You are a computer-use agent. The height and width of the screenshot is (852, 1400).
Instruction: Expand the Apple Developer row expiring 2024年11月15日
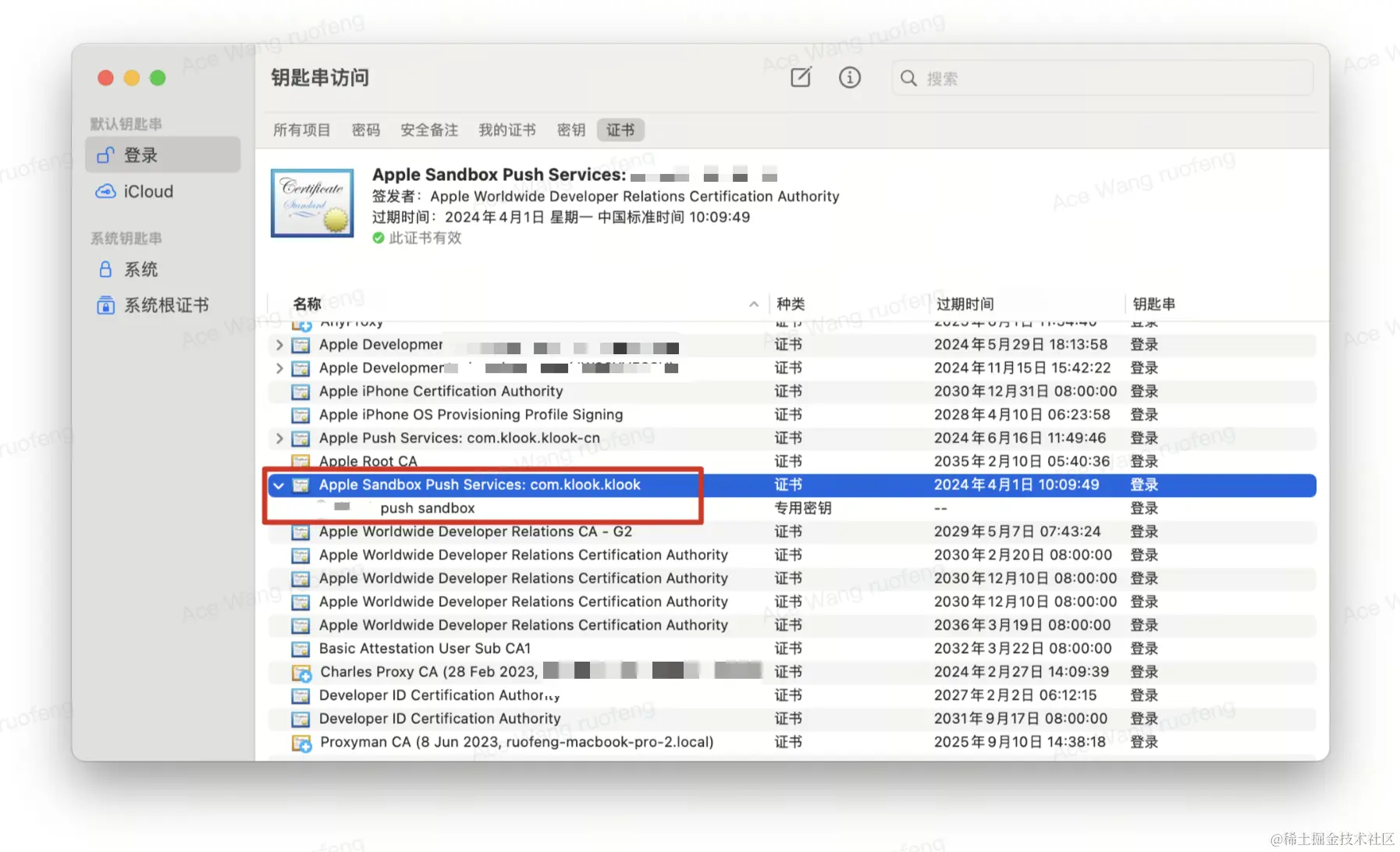[279, 368]
